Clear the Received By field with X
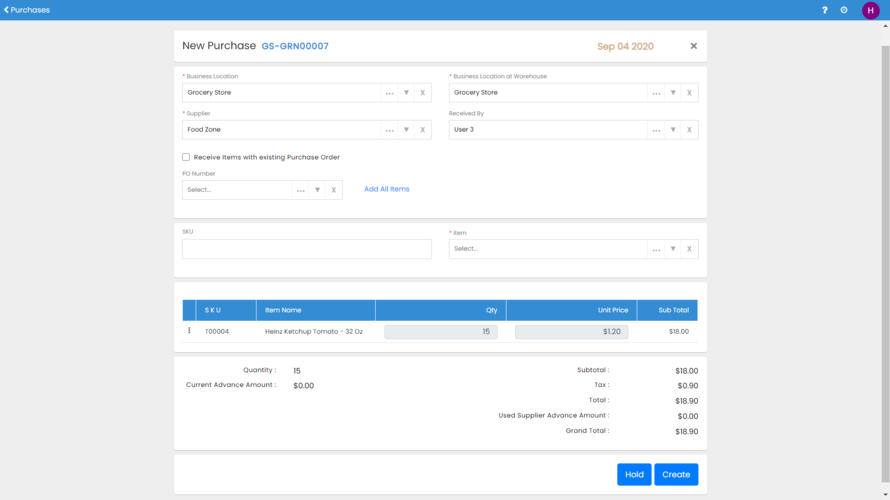 click(689, 130)
